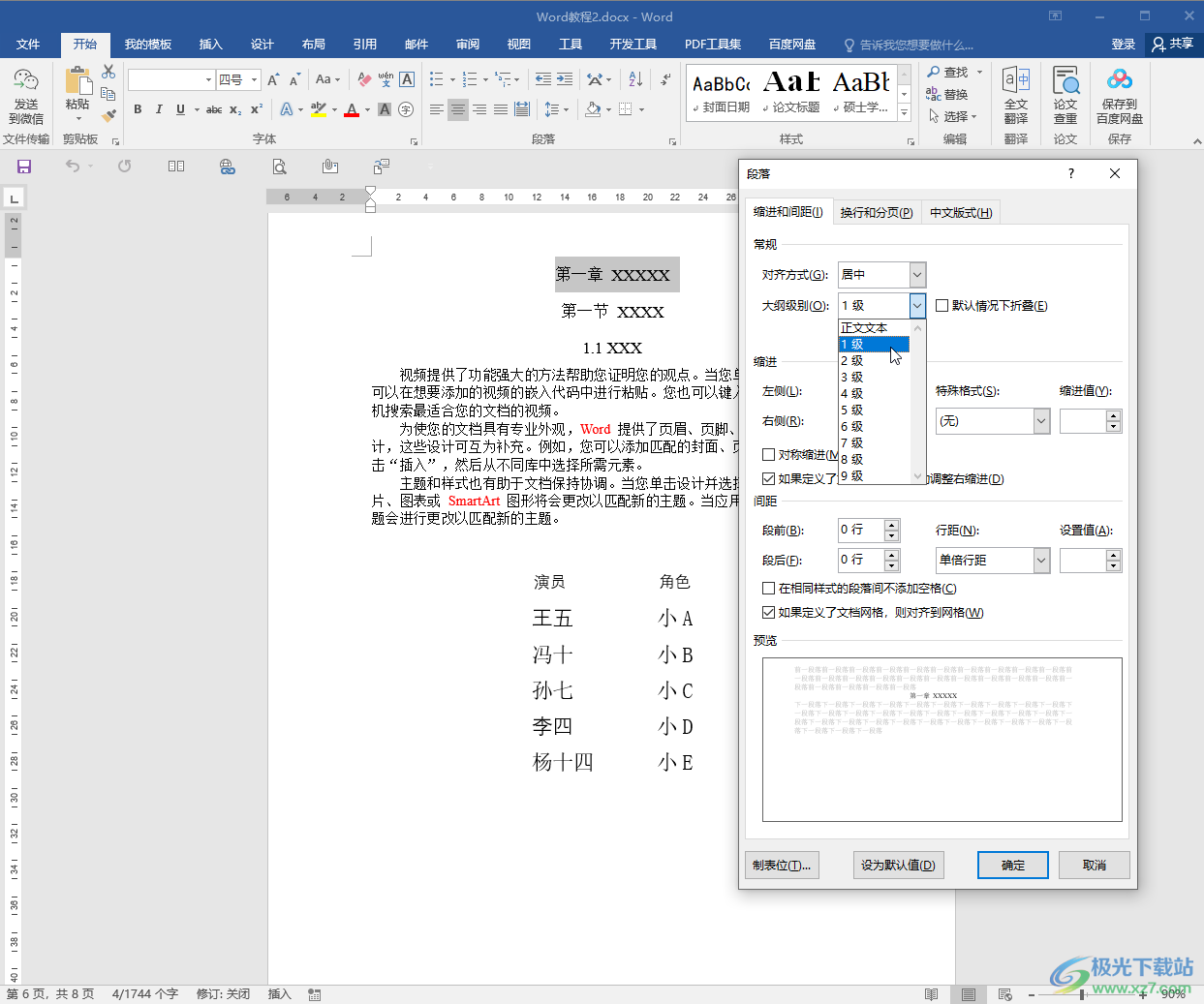This screenshot has height=1004, width=1204.
Task: Enable the 默认情况下折叠 checkbox
Action: 942,306
